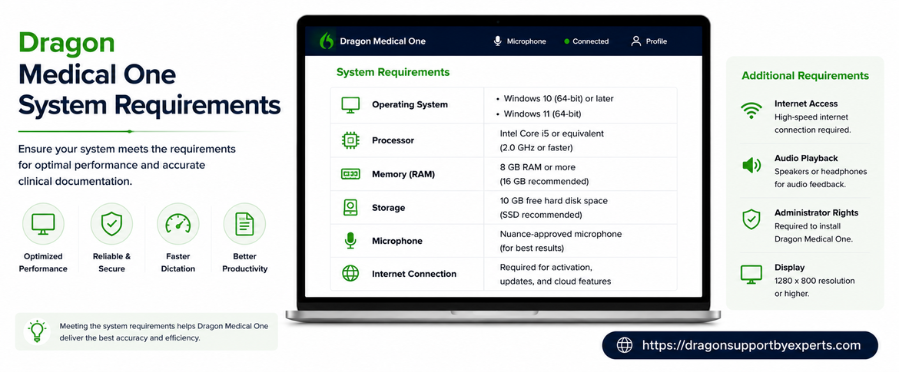Click the Display title
This screenshot has width=899, height=372.
pos(789,267)
